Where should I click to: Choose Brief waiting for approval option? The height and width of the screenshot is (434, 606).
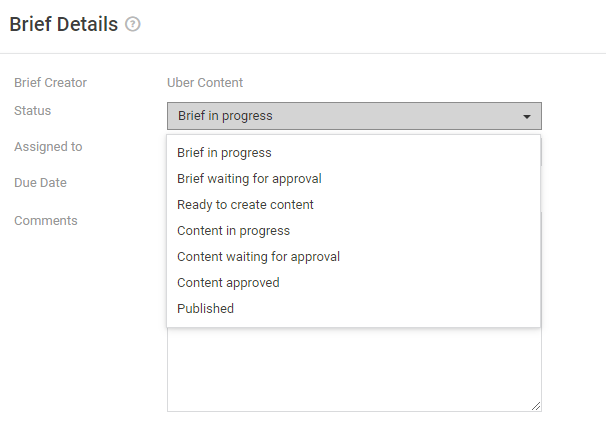tap(249, 179)
